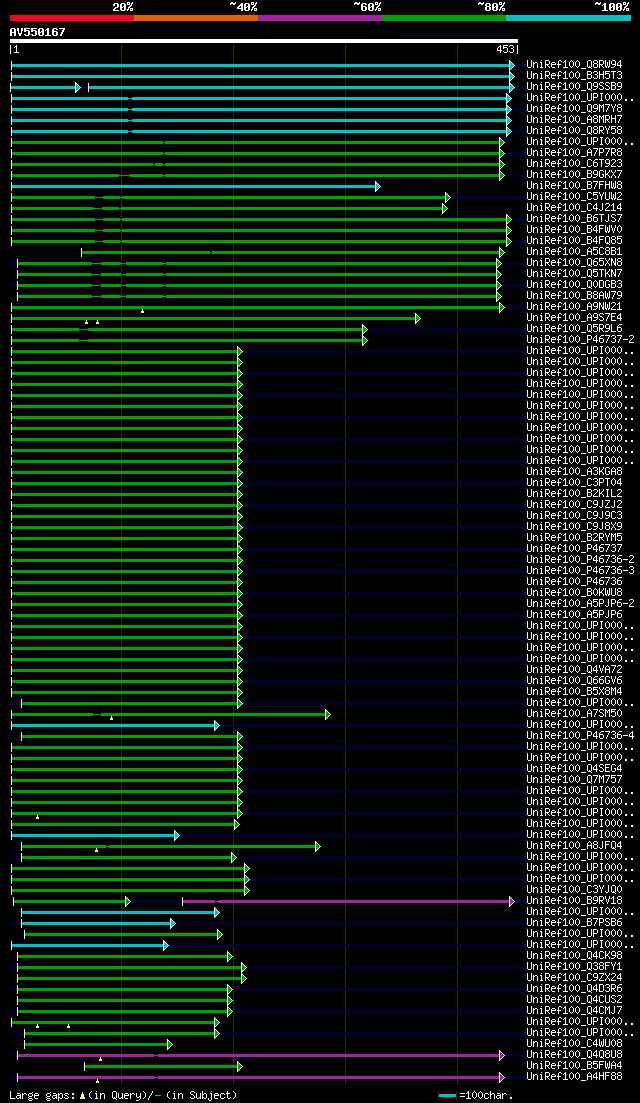The width and height of the screenshot is (640, 1103).
Task: Select the UniRef100_Q4VA72 label
Action: click(574, 670)
